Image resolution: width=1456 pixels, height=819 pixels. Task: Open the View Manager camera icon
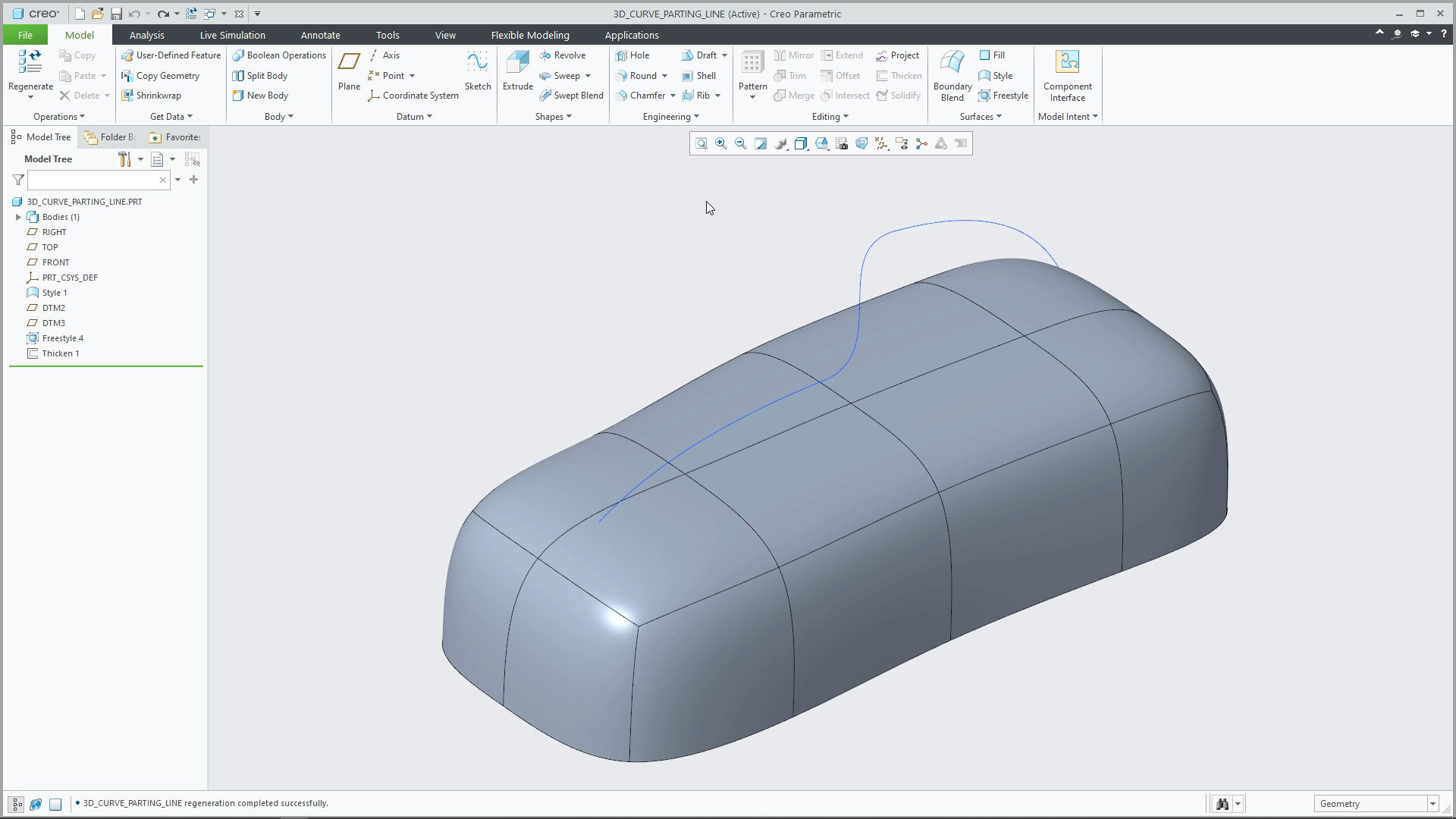[842, 143]
